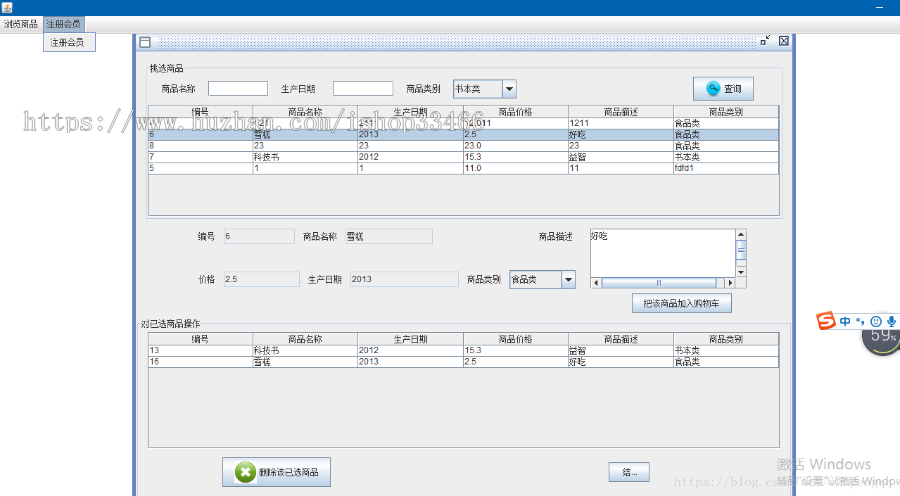Select row 13 科技书 in the selected-products table

(x=463, y=350)
